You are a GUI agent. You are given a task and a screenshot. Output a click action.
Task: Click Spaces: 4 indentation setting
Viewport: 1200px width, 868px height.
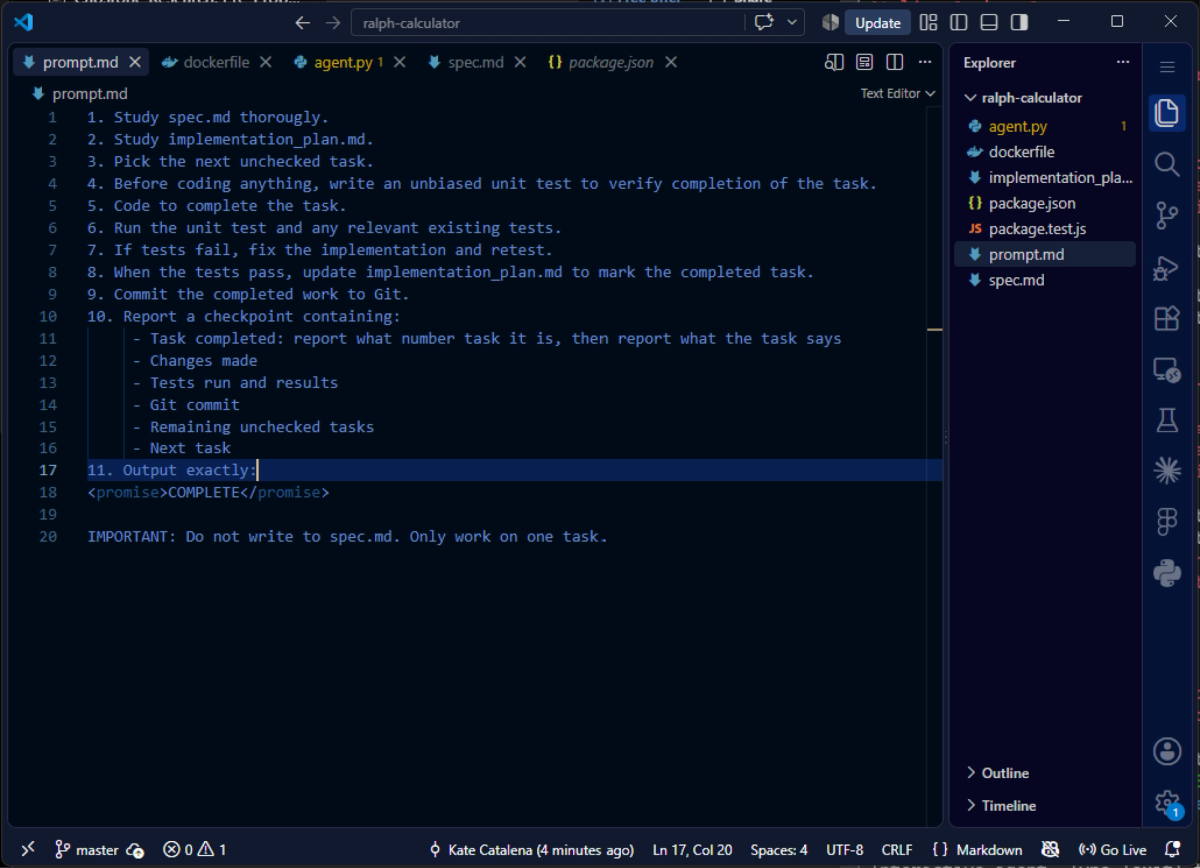point(779,850)
